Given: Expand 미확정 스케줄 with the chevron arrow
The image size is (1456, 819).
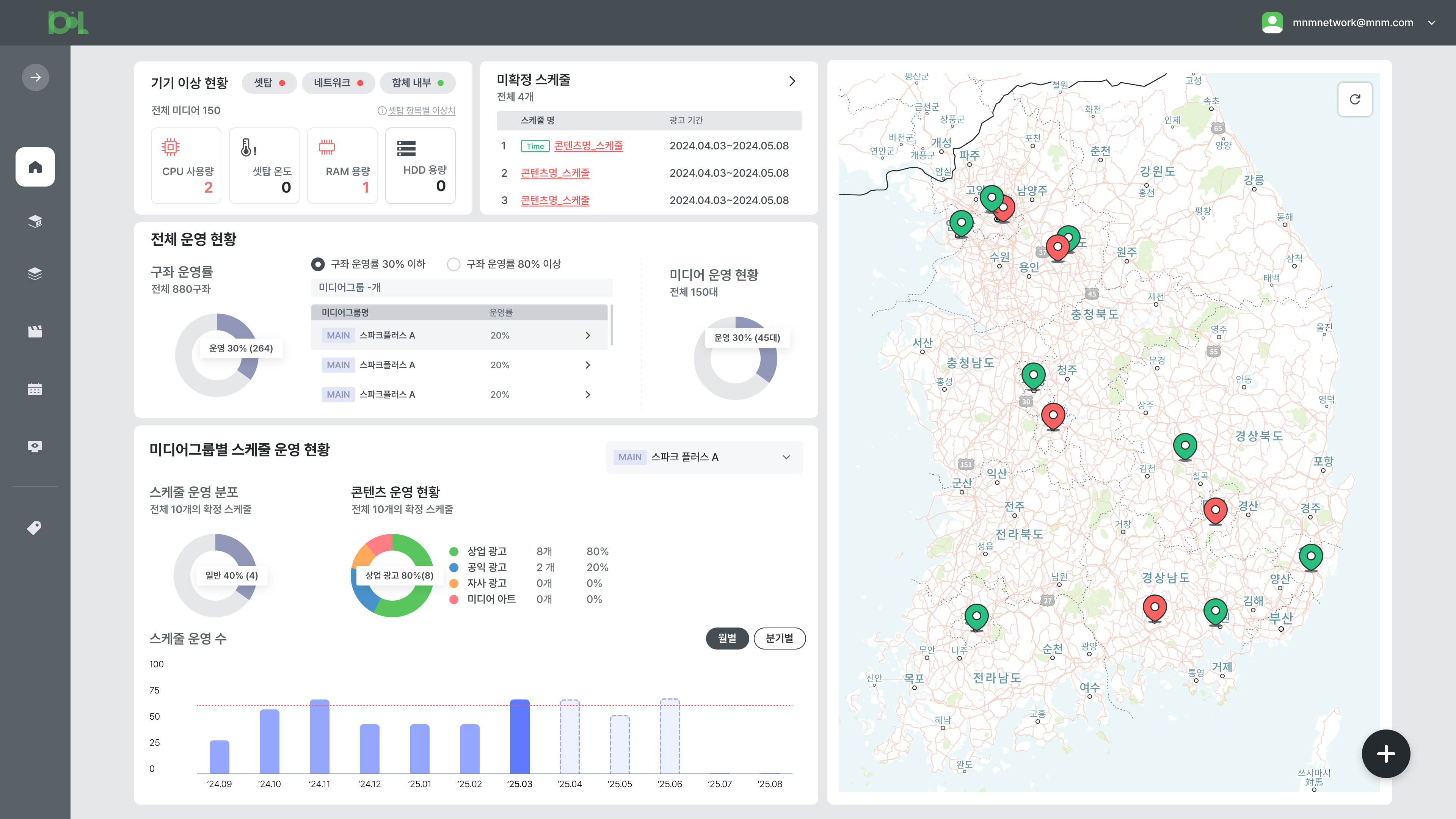Looking at the screenshot, I should coord(792,82).
